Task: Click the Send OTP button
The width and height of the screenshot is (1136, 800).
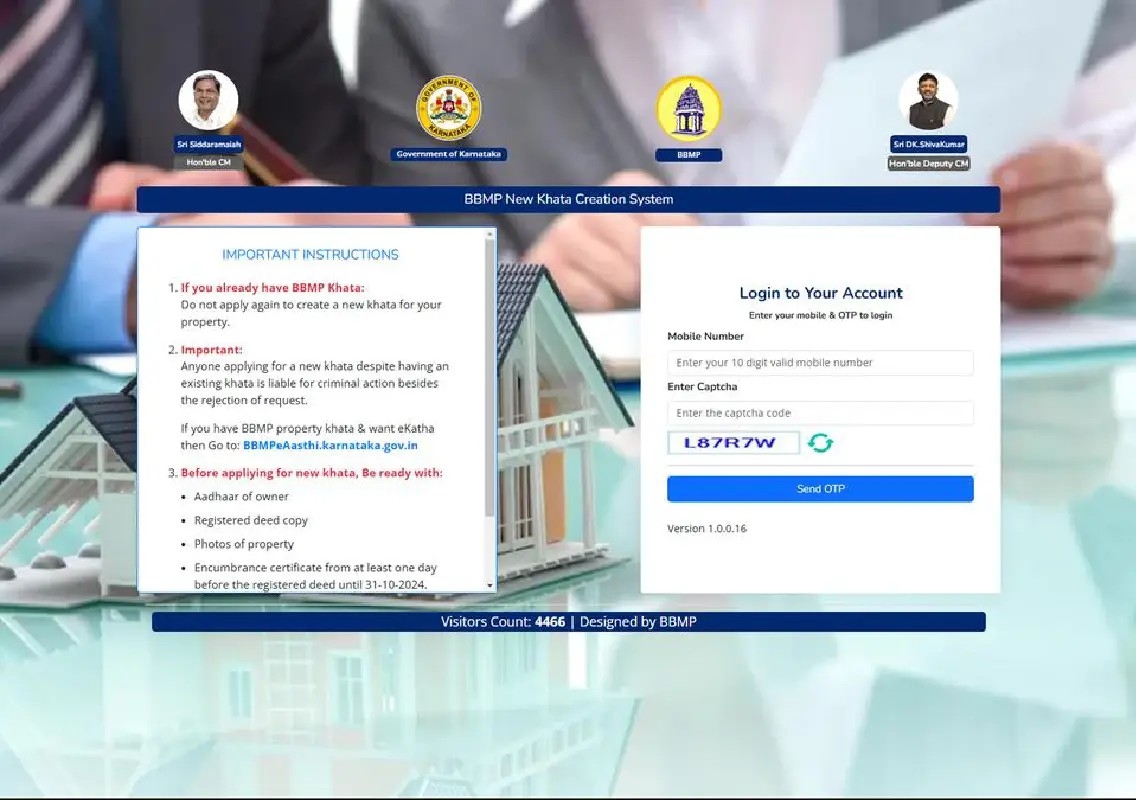Action: (x=820, y=488)
